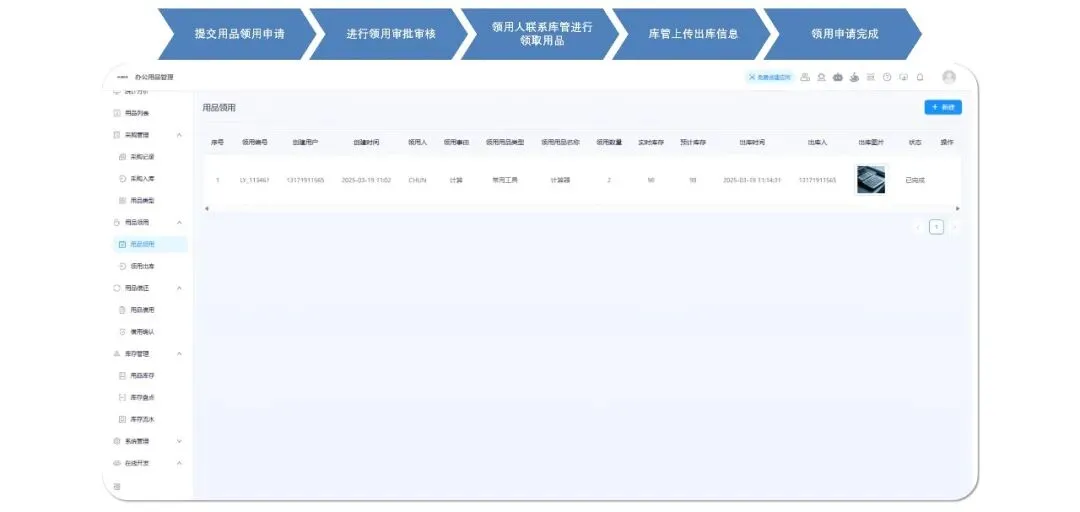Image resolution: width=1080 pixels, height=512 pixels.
Task: Open the user avatar menu
Action: [x=949, y=77]
